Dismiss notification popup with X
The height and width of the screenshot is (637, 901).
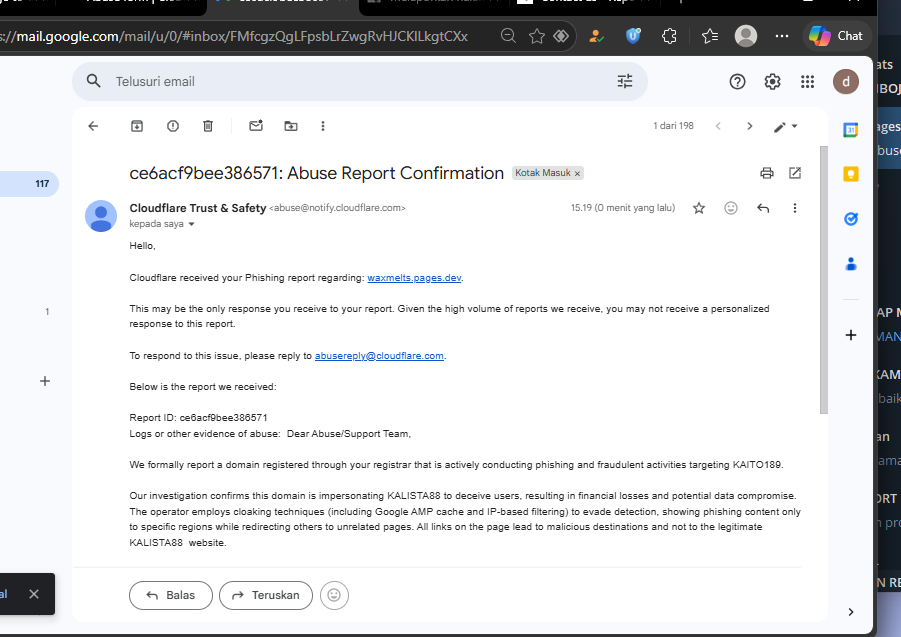(x=34, y=594)
